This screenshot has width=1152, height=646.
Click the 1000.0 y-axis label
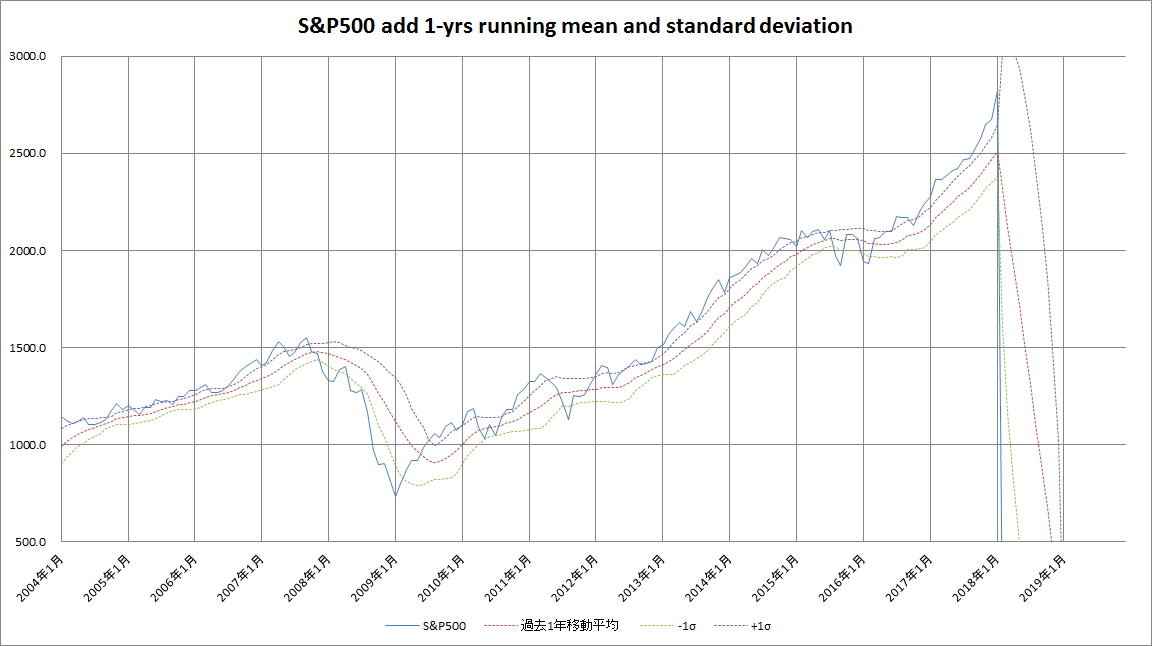pyautogui.click(x=28, y=445)
